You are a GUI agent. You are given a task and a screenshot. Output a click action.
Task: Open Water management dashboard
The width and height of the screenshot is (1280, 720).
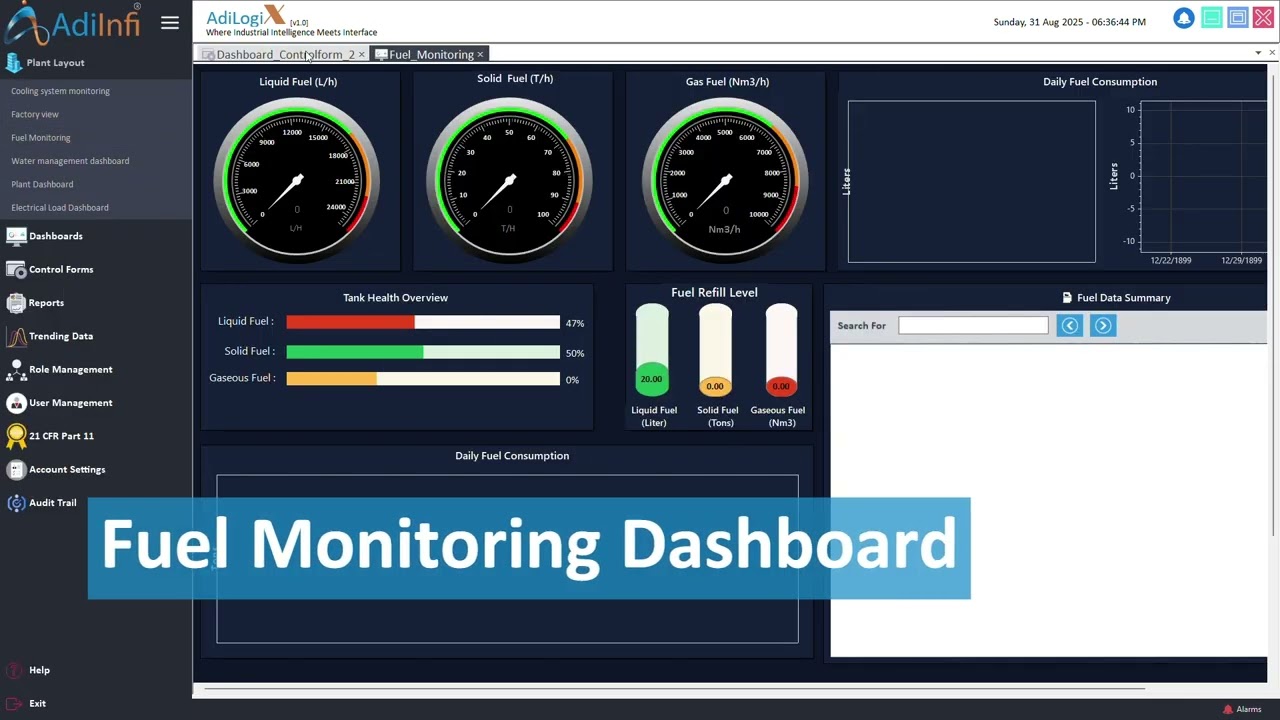coord(70,161)
